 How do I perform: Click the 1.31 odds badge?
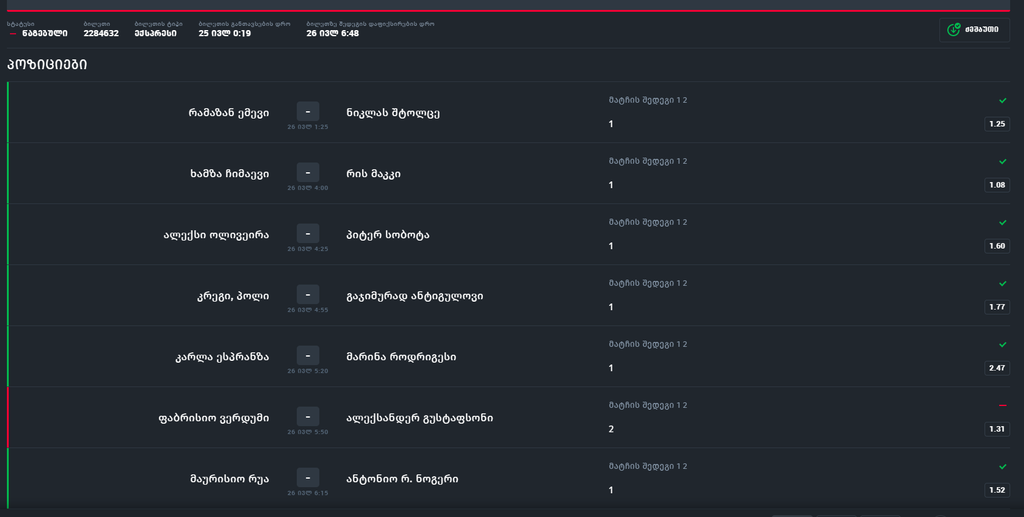(996, 429)
